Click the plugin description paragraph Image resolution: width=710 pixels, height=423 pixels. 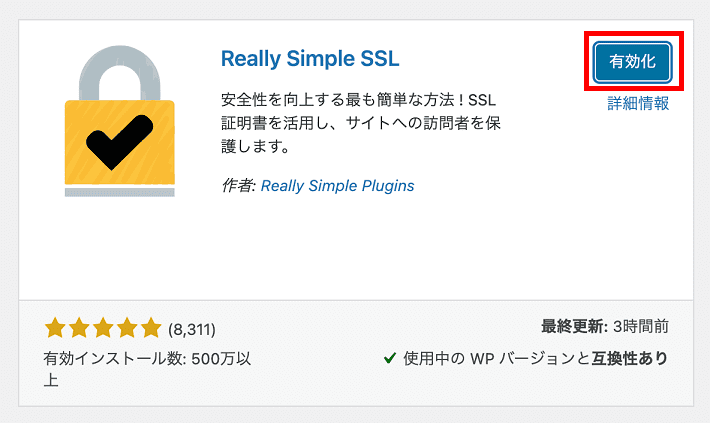click(x=361, y=123)
